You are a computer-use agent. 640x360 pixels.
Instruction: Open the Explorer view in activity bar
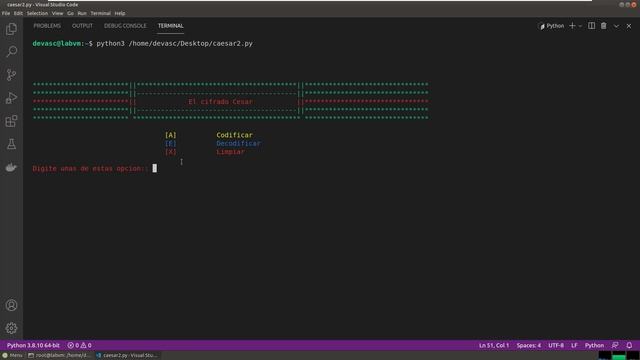pos(11,29)
